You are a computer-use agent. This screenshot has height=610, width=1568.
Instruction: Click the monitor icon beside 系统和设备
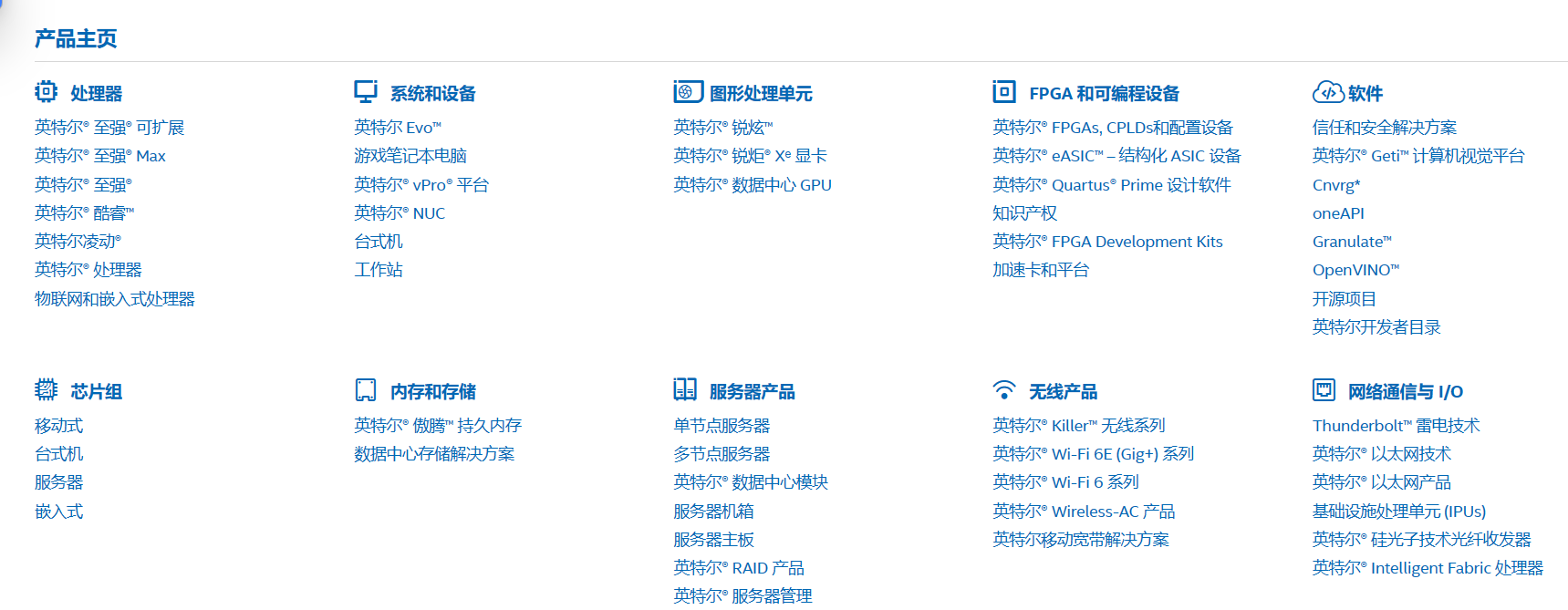[366, 91]
